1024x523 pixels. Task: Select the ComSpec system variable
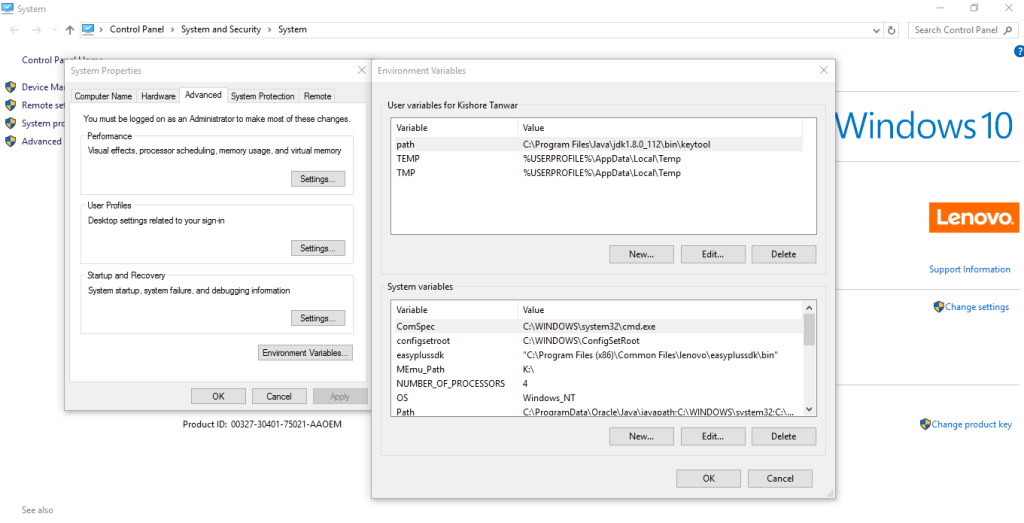coord(597,326)
